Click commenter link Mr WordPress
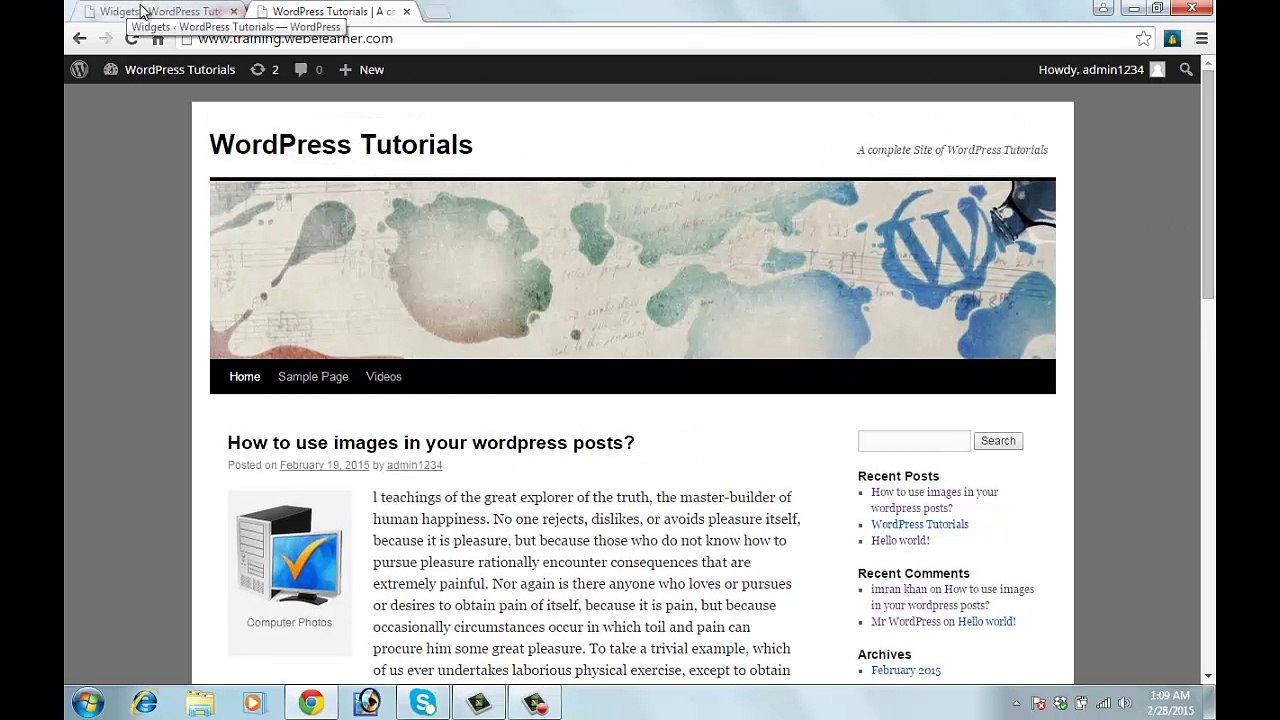Image resolution: width=1280 pixels, height=720 pixels. click(x=905, y=621)
